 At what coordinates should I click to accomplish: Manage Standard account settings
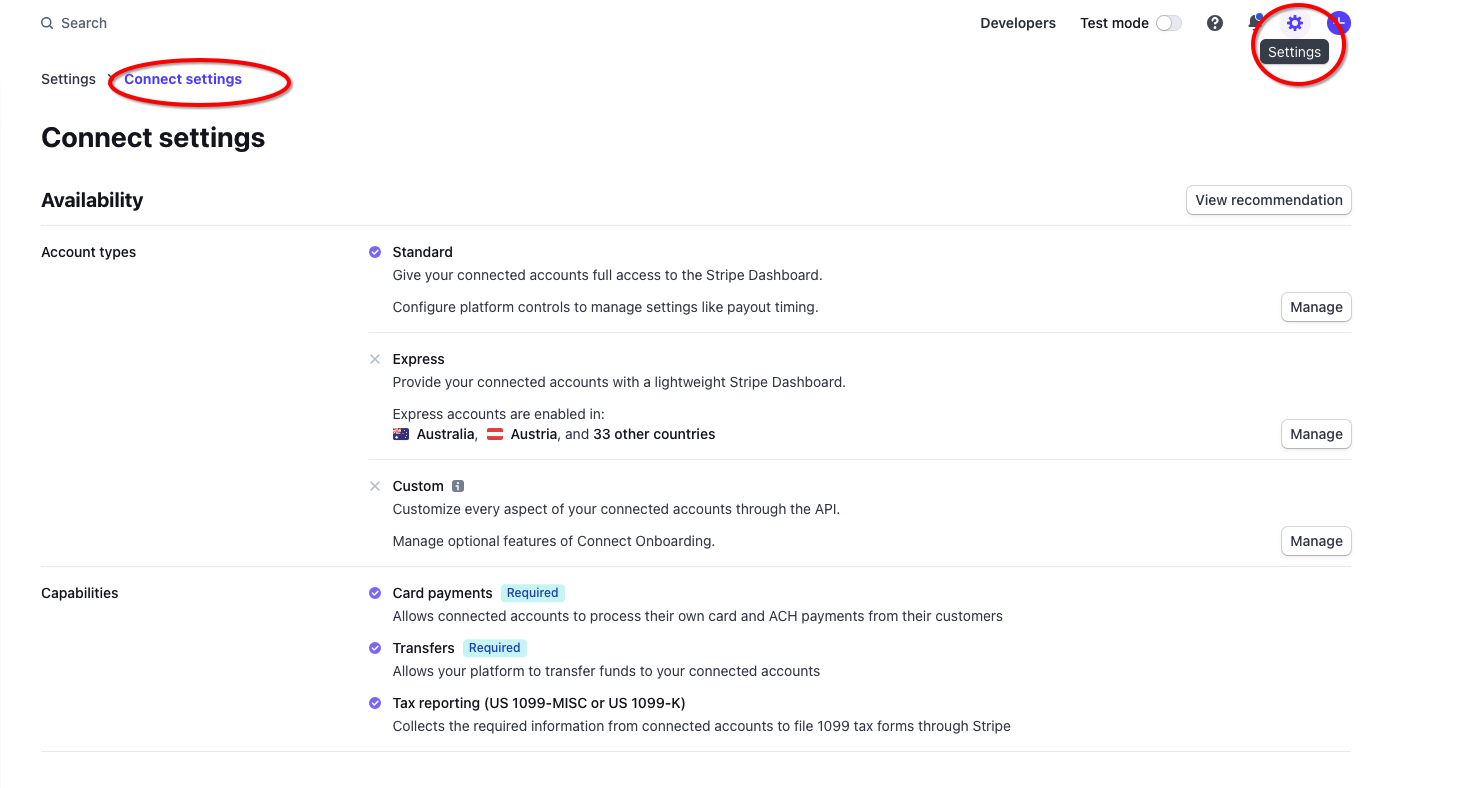(x=1315, y=307)
